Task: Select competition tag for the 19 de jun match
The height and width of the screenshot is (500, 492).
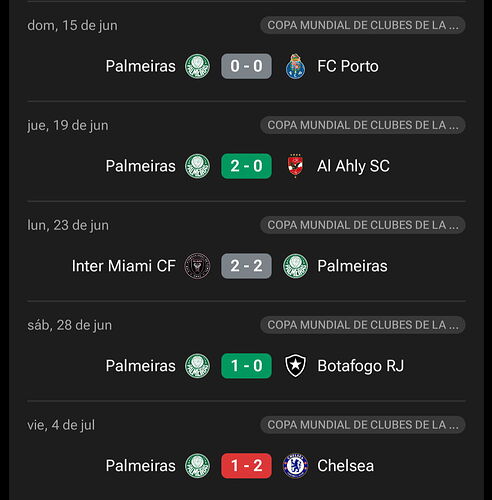Action: [363, 125]
